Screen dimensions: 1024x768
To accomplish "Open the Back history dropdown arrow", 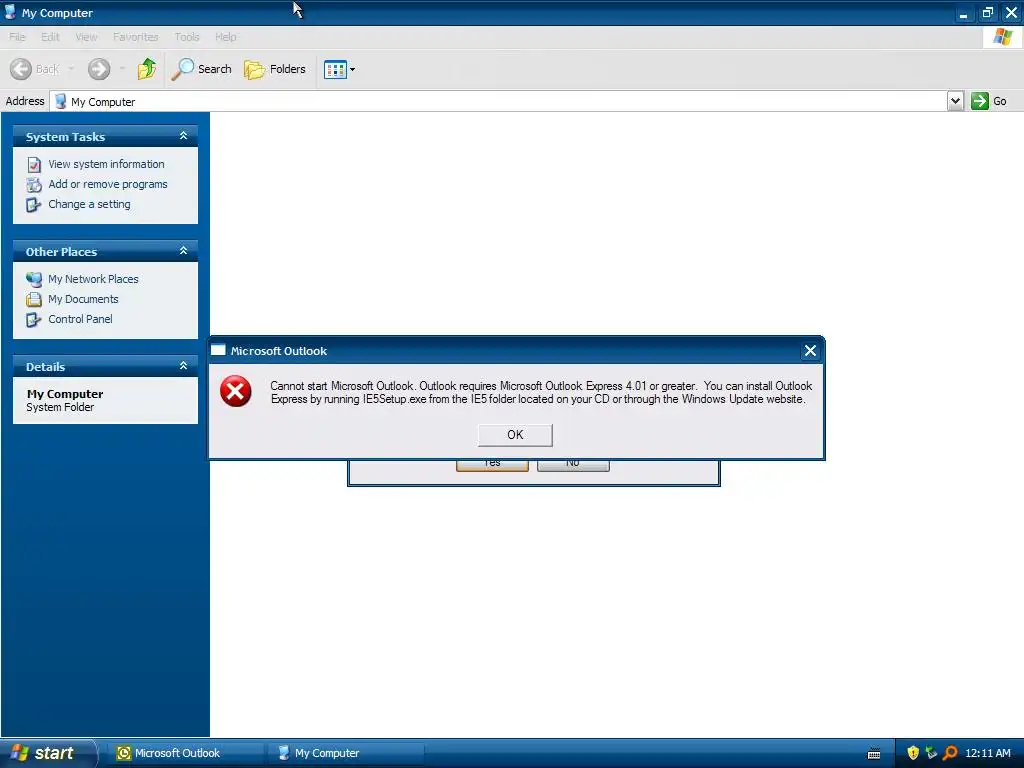I will (71, 69).
